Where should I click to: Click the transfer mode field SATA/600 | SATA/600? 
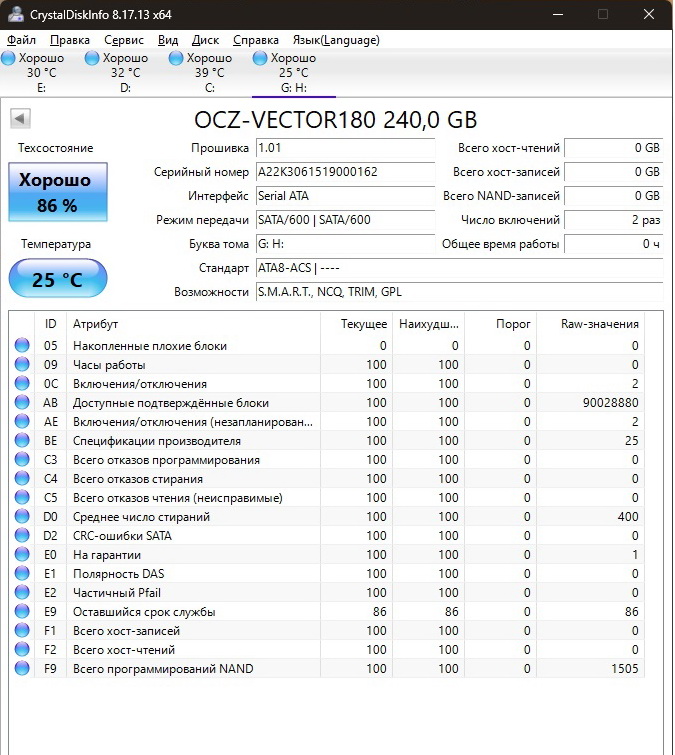tap(345, 220)
